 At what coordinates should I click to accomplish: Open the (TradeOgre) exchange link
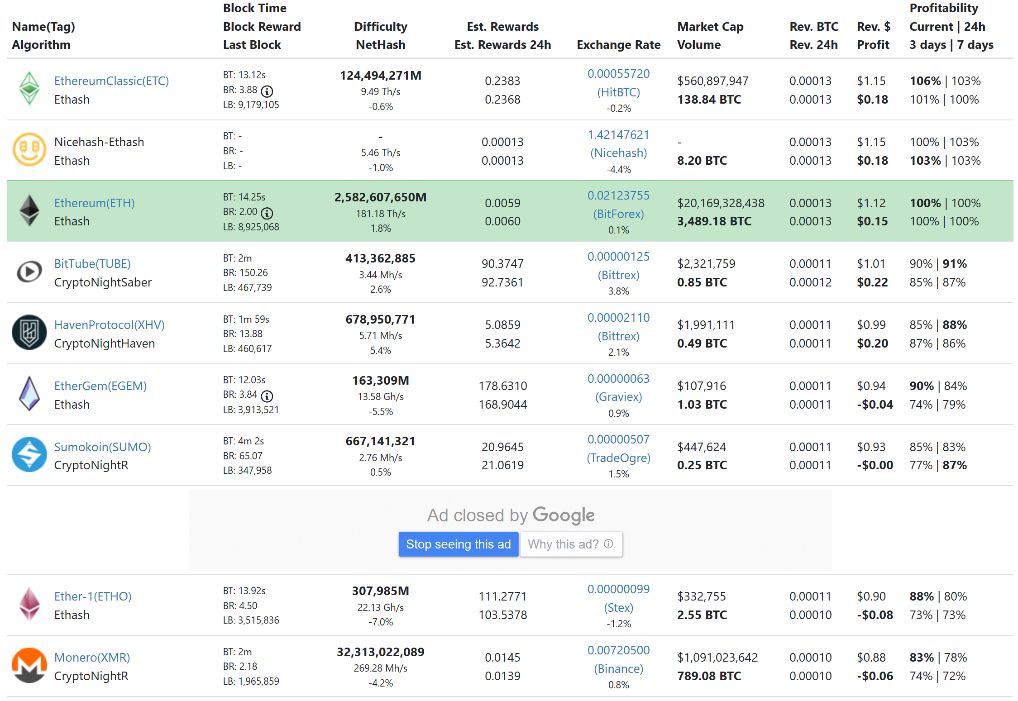click(619, 458)
